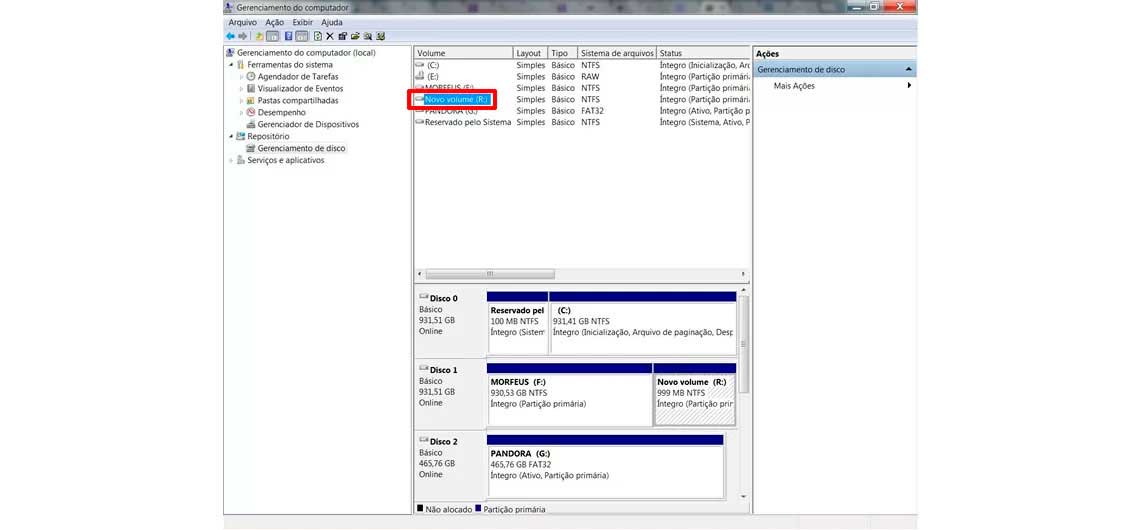This screenshot has width=1140, height=530.
Task: Open the Ajuda menu
Action: pos(332,23)
